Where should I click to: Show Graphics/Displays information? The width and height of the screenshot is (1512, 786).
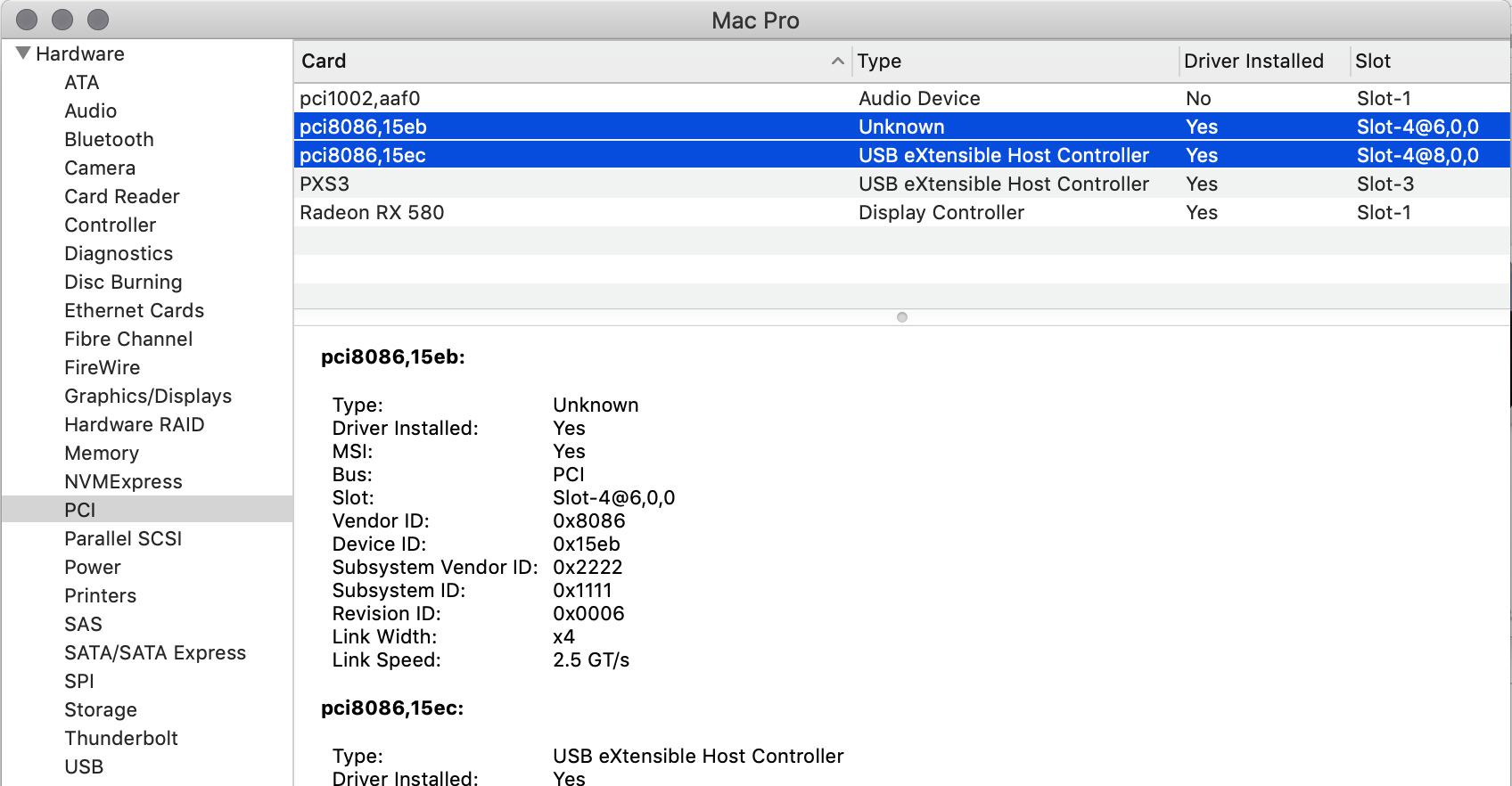pos(148,397)
